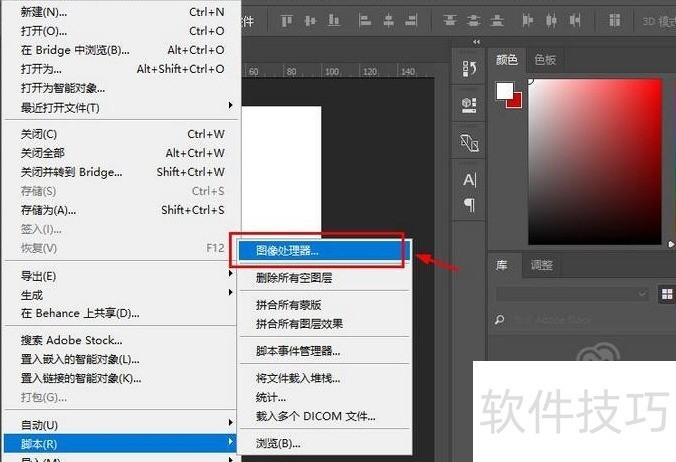This screenshot has height=462, width=676.
Task: Click the Align top edges icon
Action: tap(287, 20)
